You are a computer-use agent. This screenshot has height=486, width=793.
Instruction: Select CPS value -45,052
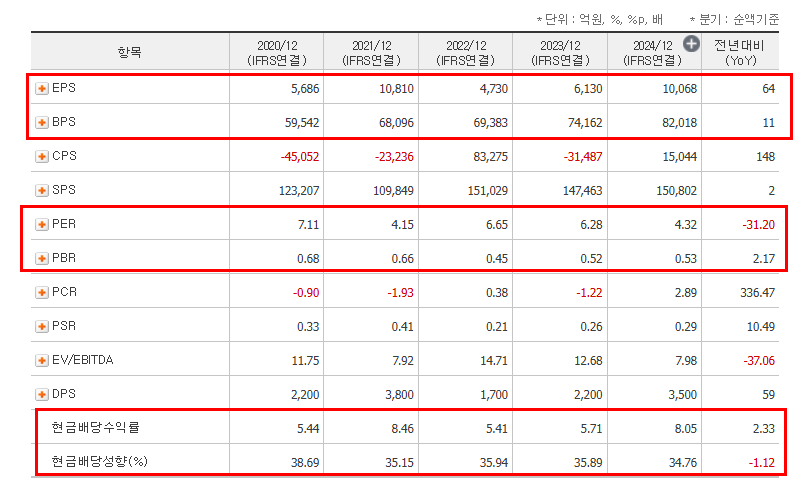pyautogui.click(x=300, y=157)
